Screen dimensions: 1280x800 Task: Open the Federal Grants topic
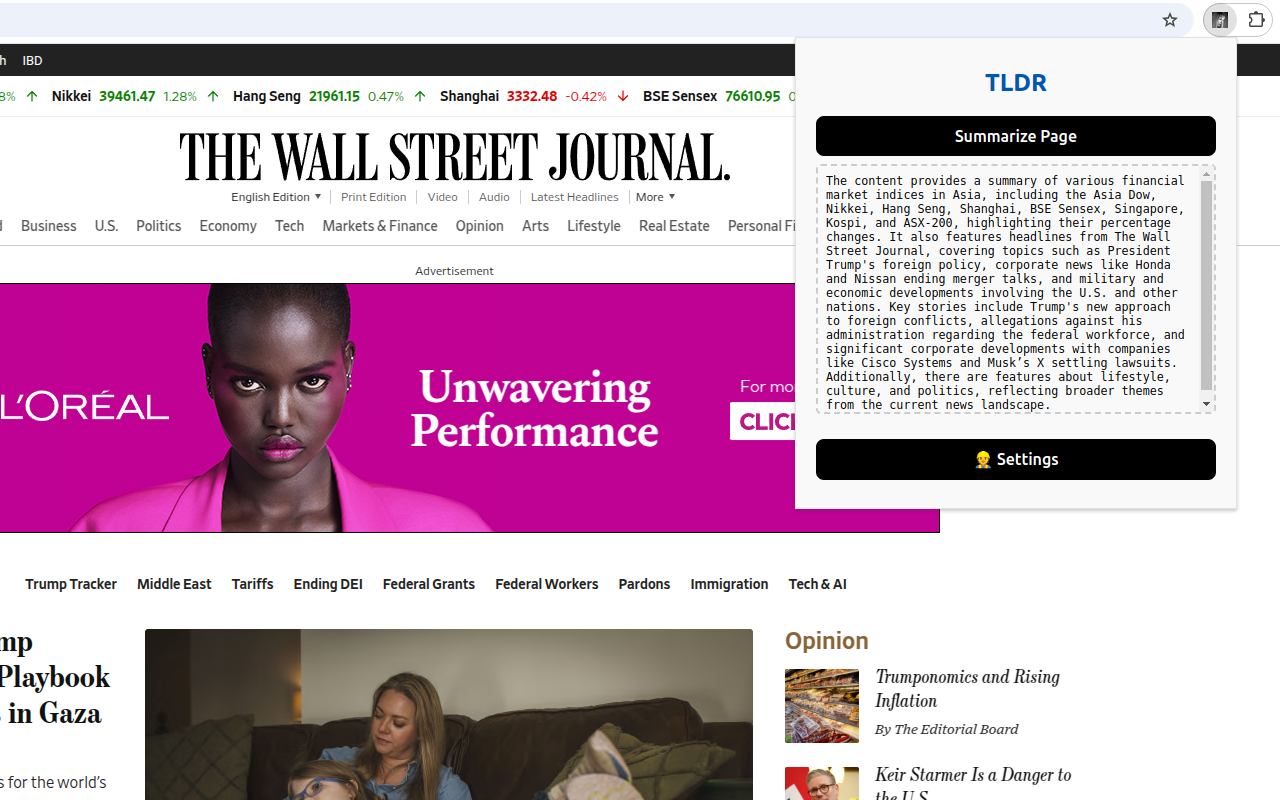(429, 584)
